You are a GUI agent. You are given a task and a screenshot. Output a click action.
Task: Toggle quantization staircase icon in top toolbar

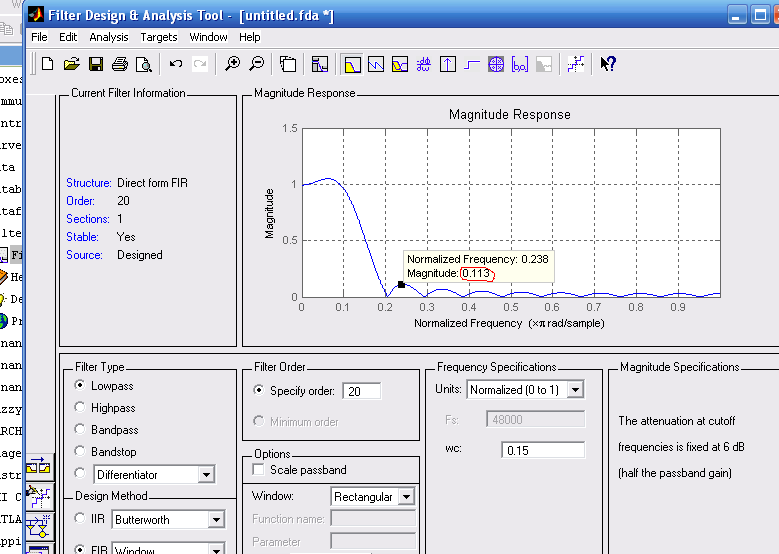[576, 64]
